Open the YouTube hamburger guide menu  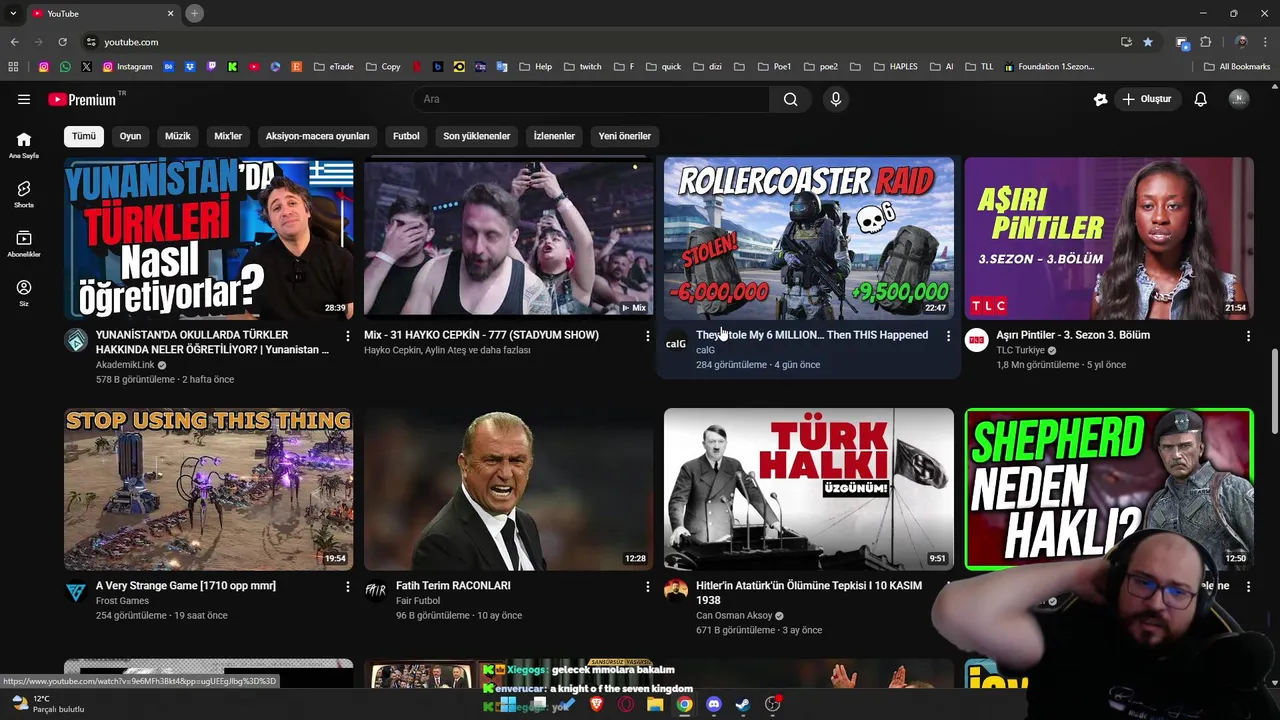pos(24,99)
